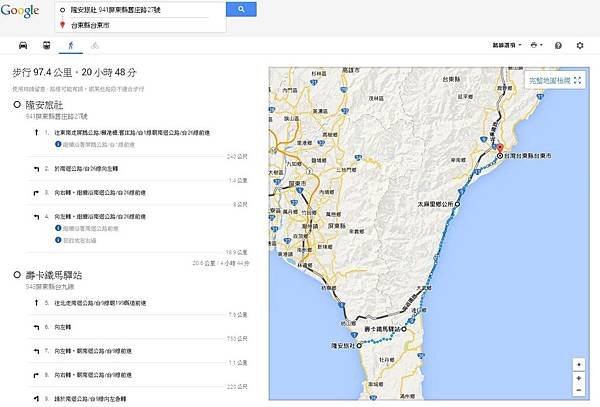Click the 台灣台東縣台東市 destination label on map
The height and width of the screenshot is (407, 600).
coord(528,156)
